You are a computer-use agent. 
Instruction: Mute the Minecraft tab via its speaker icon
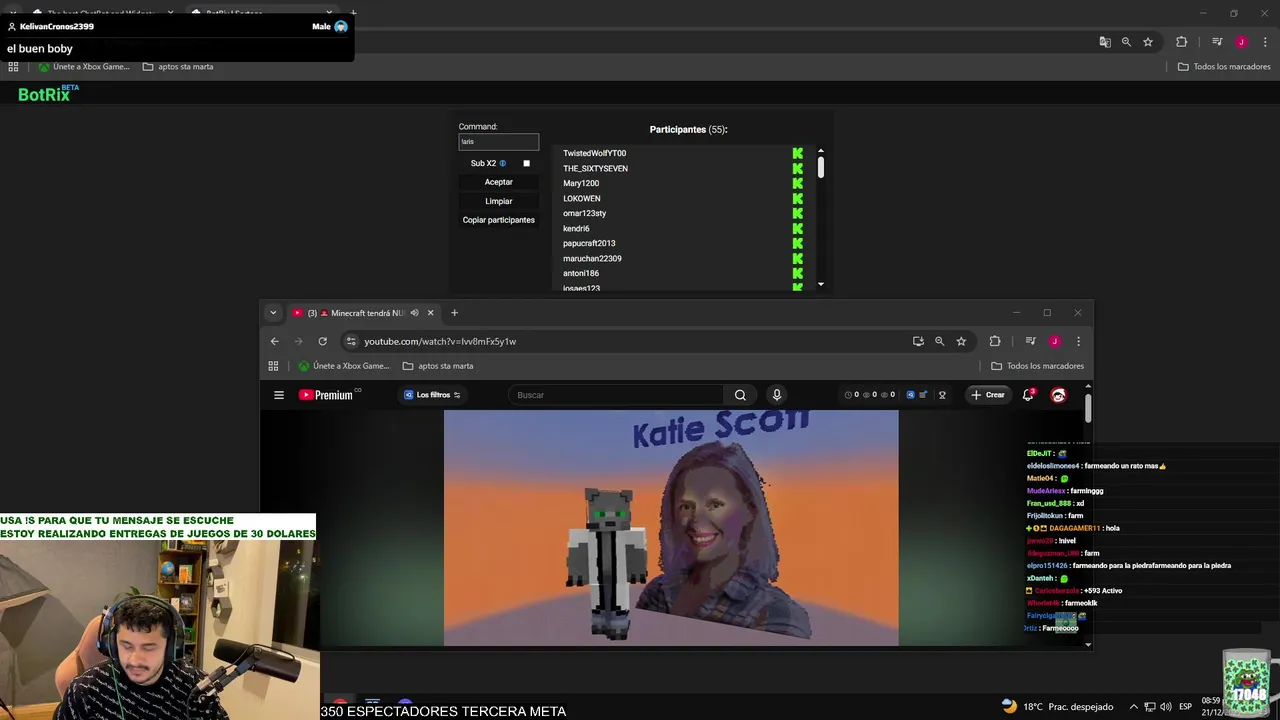coord(414,313)
